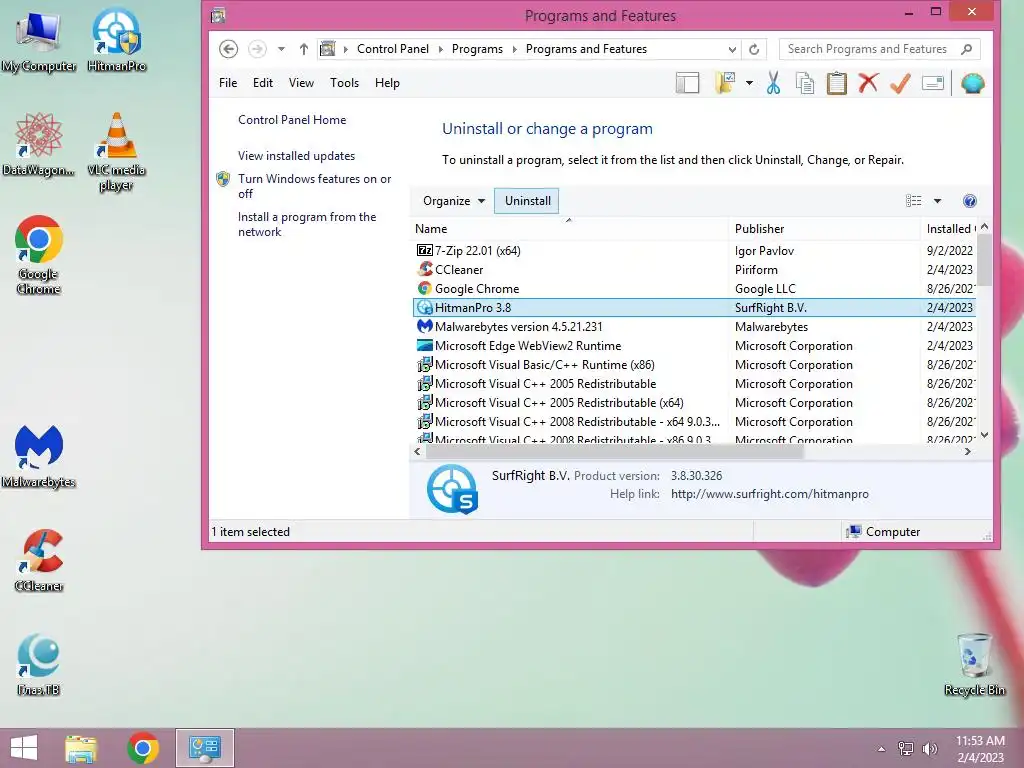Select Google Chrome desktop shortcut
Viewport: 1024px width, 768px height.
[39, 255]
